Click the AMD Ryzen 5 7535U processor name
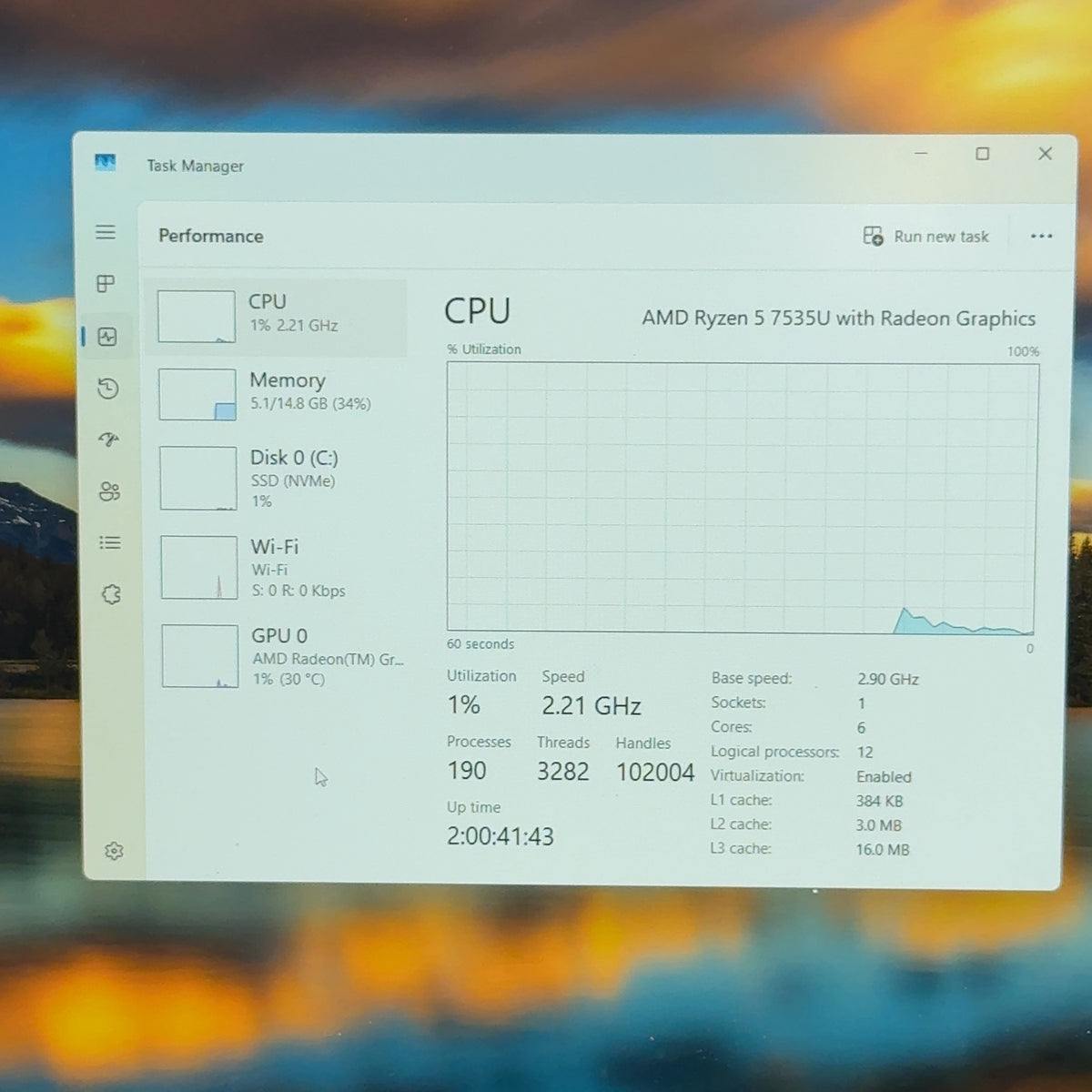This screenshot has width=1092, height=1092. click(839, 318)
